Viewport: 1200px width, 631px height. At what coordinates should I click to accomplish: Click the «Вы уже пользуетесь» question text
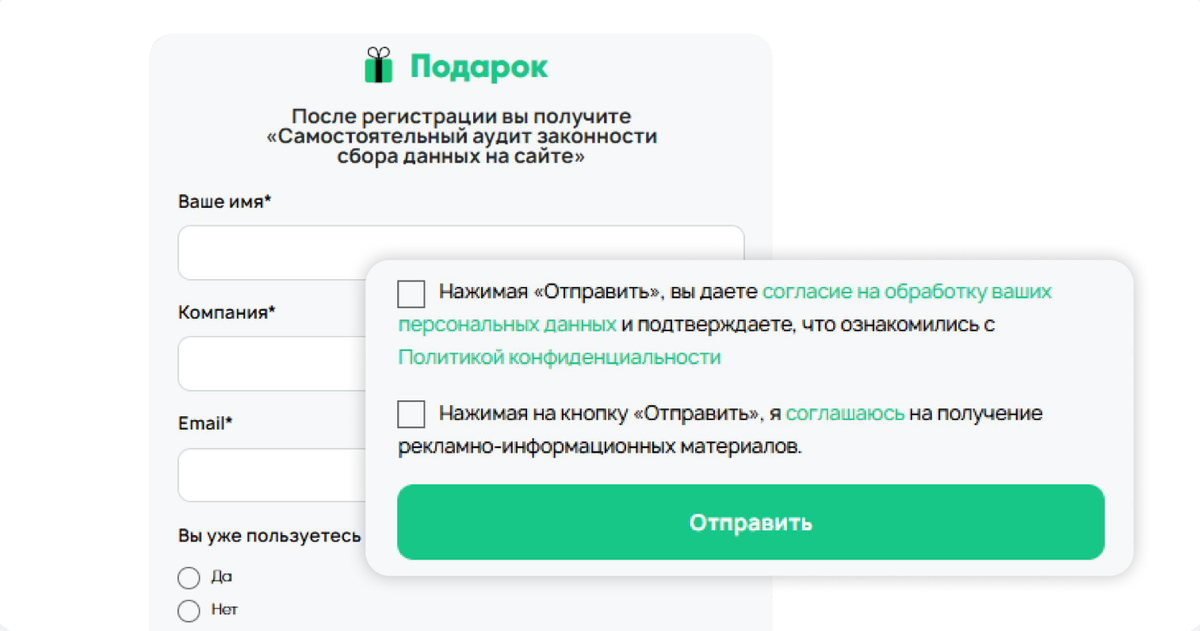click(x=268, y=535)
